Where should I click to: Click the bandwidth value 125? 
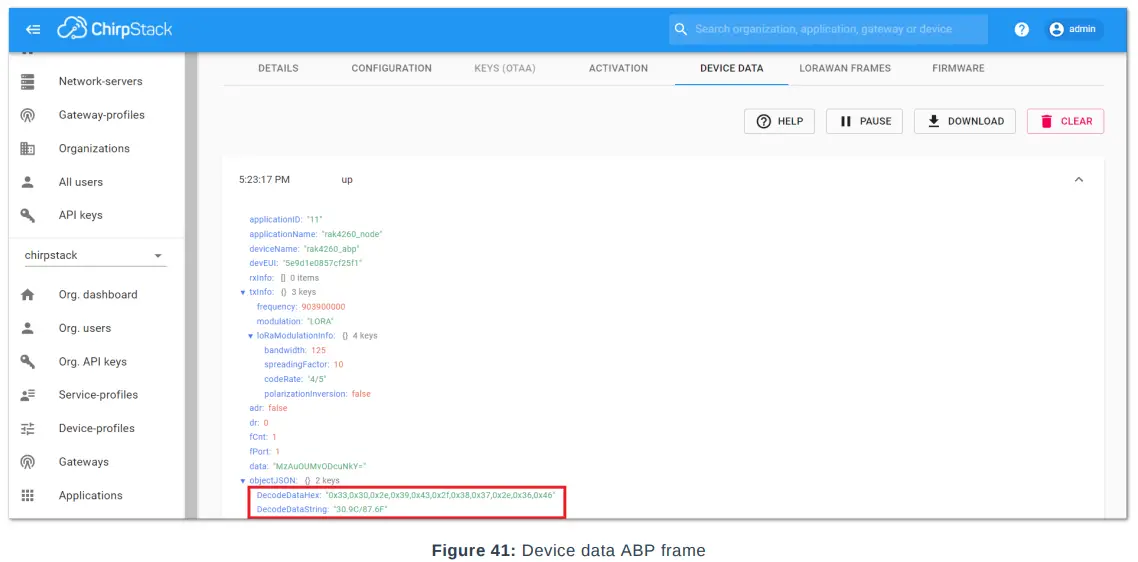coord(318,350)
